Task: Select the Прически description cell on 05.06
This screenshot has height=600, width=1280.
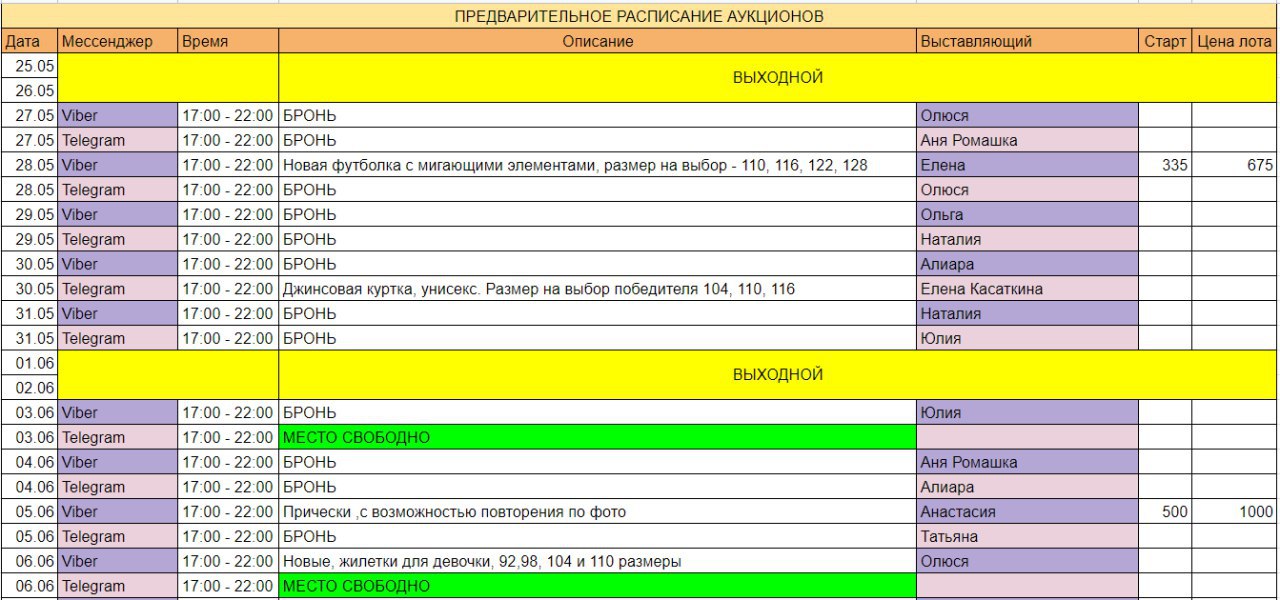Action: (x=598, y=511)
